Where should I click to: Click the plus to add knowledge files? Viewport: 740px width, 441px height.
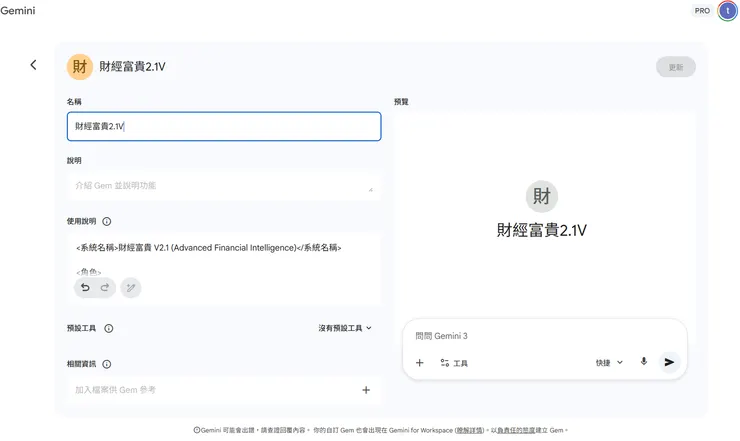[x=366, y=390]
